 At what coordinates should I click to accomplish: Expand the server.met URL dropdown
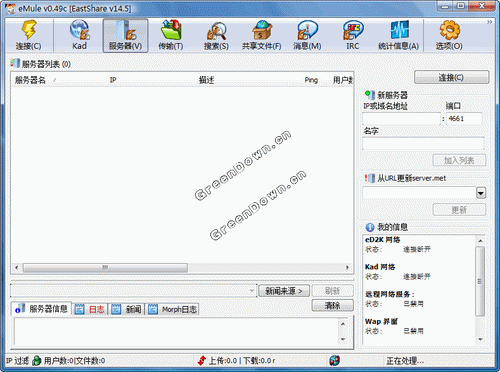pyautogui.click(x=481, y=193)
